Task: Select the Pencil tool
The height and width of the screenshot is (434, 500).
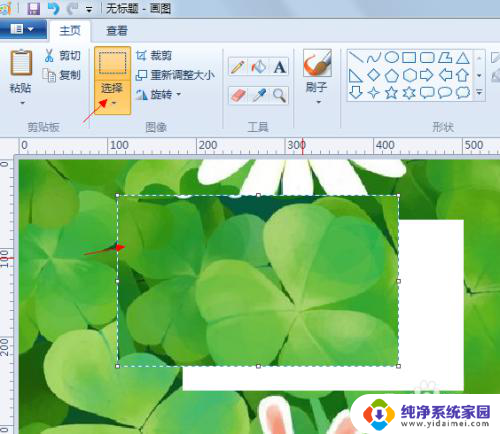Action: click(x=238, y=67)
